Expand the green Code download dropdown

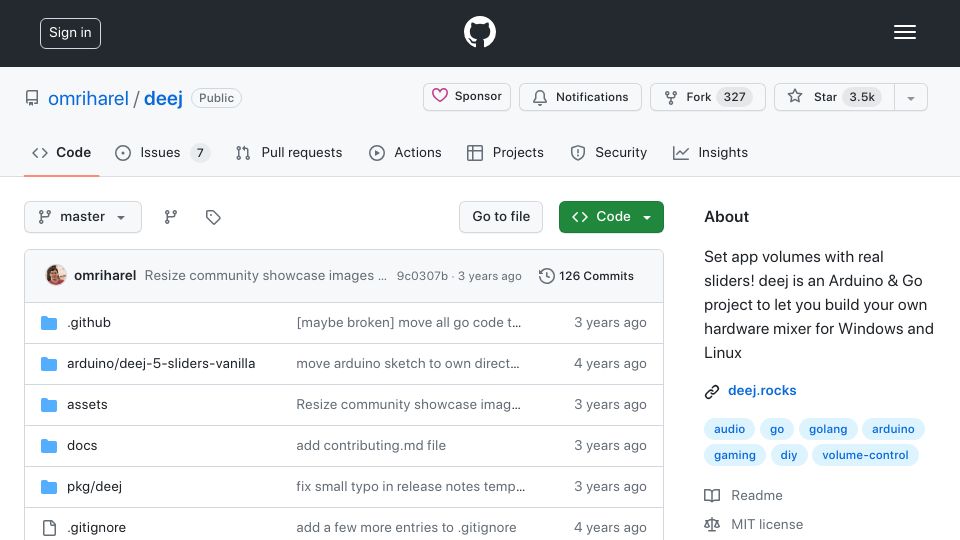(x=611, y=217)
